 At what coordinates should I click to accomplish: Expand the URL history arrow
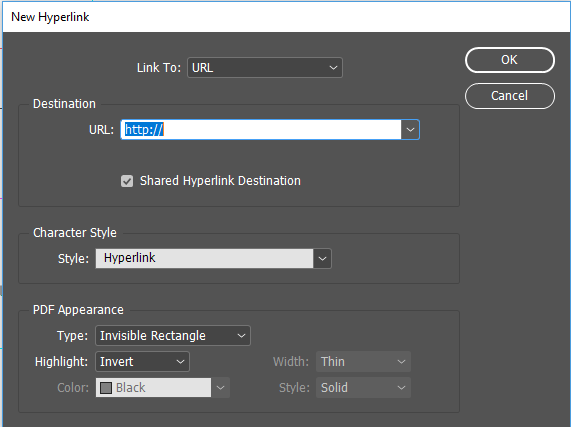tap(410, 130)
